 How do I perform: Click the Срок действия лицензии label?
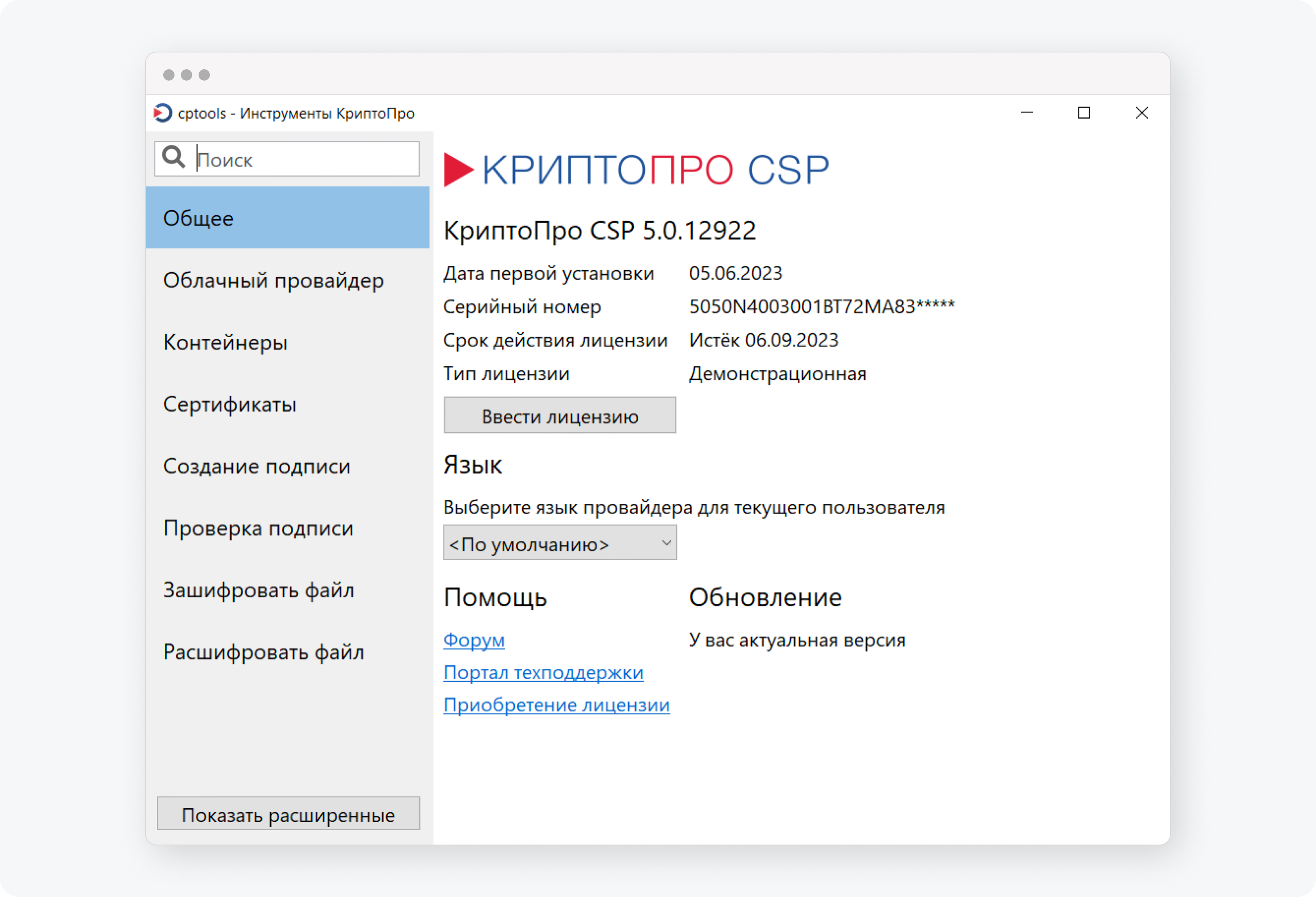(556, 340)
